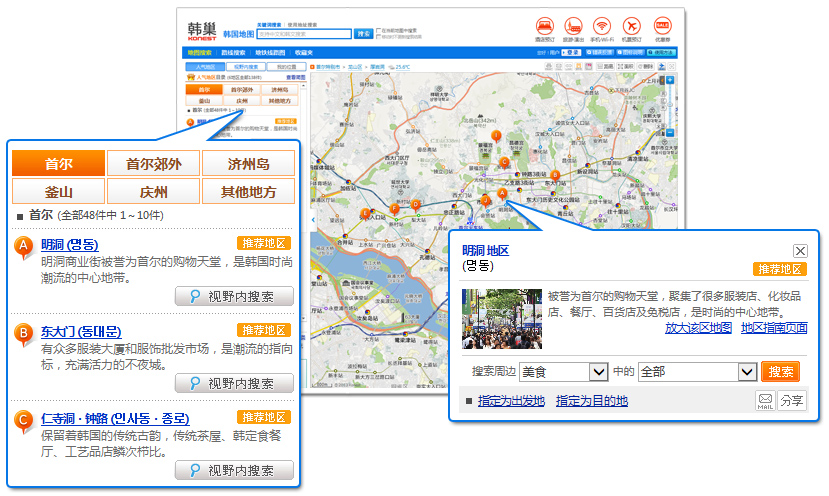Click the hotel booking icon (酒店预订)
Viewport: 829px width, 496px height.
(544, 27)
